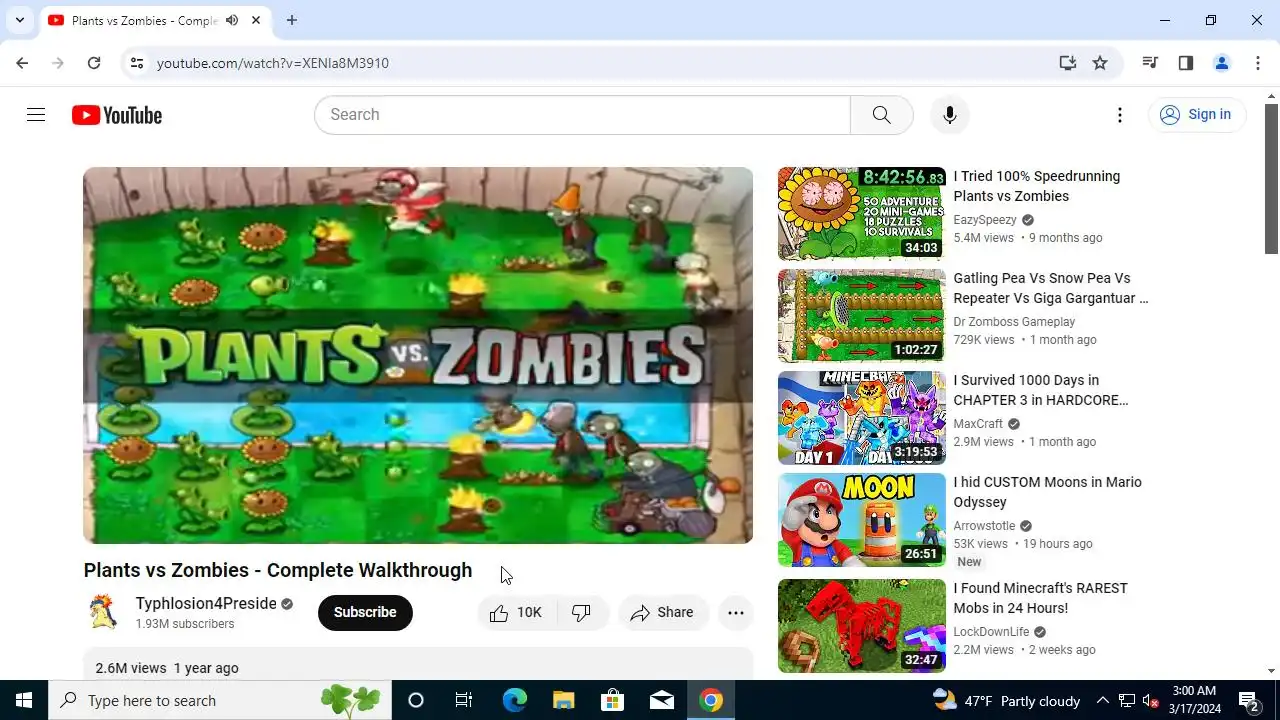Viewport: 1280px width, 720px height.
Task: Focus the YouTube search box
Action: [x=582, y=115]
